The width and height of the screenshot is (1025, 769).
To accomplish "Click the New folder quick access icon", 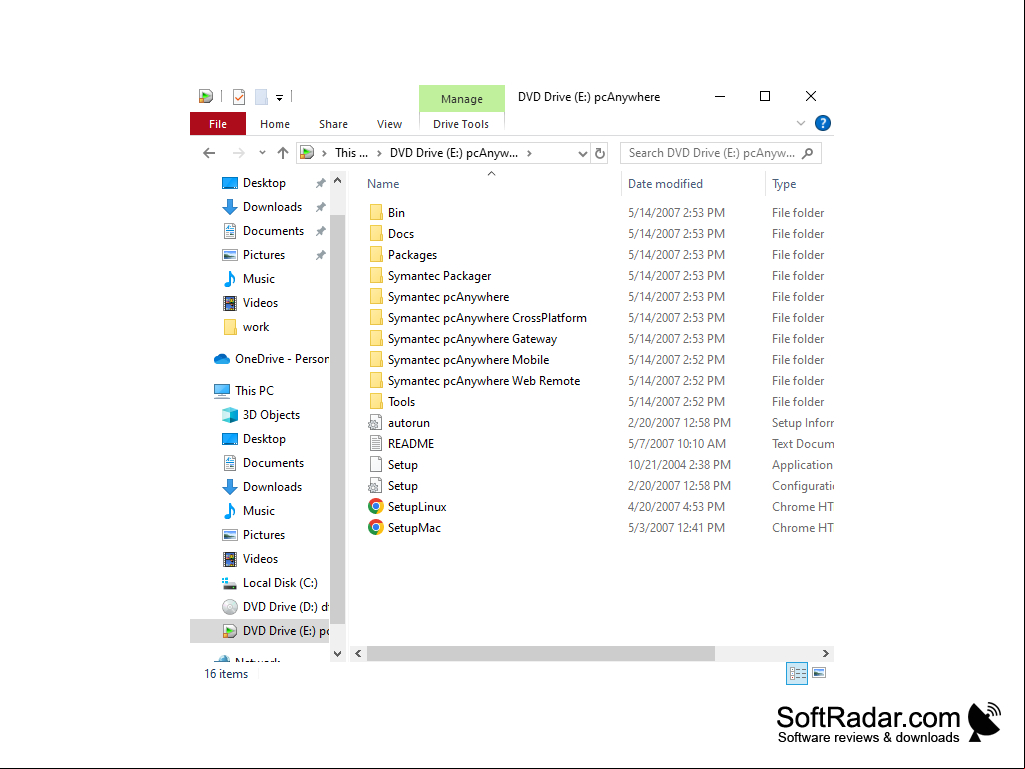I will point(261,97).
